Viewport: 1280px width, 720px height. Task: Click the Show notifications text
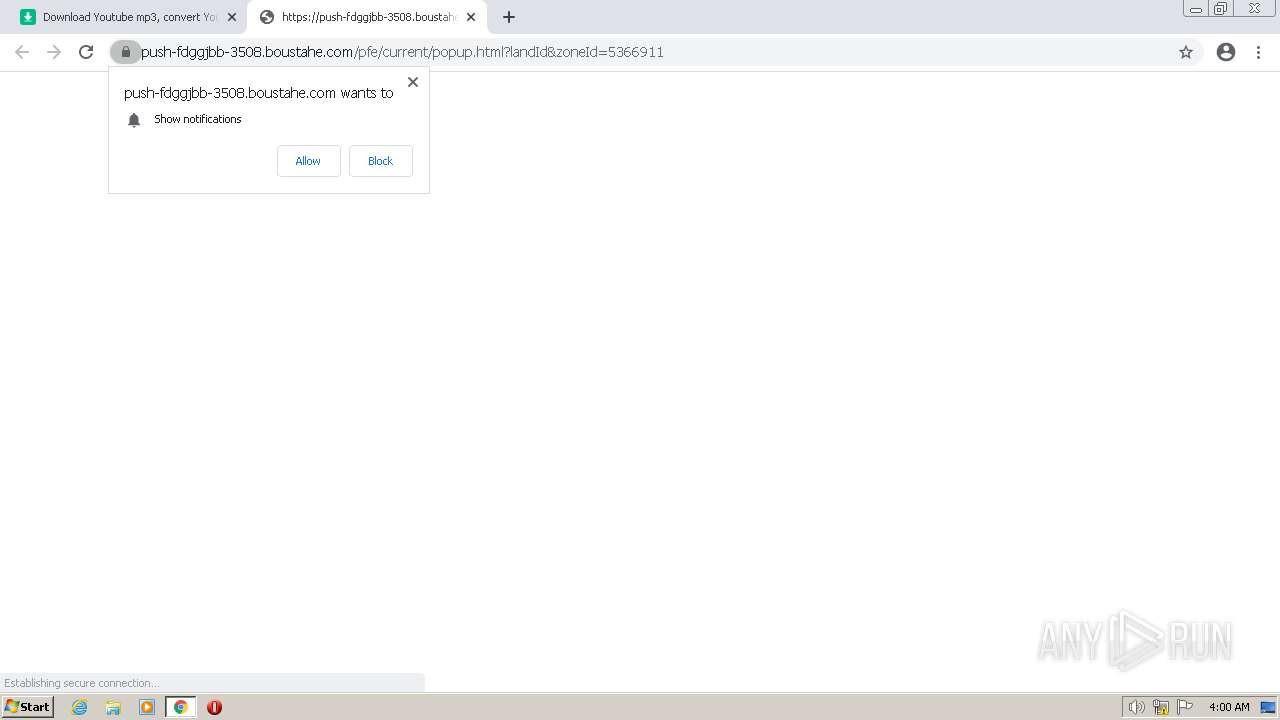pyautogui.click(x=198, y=119)
